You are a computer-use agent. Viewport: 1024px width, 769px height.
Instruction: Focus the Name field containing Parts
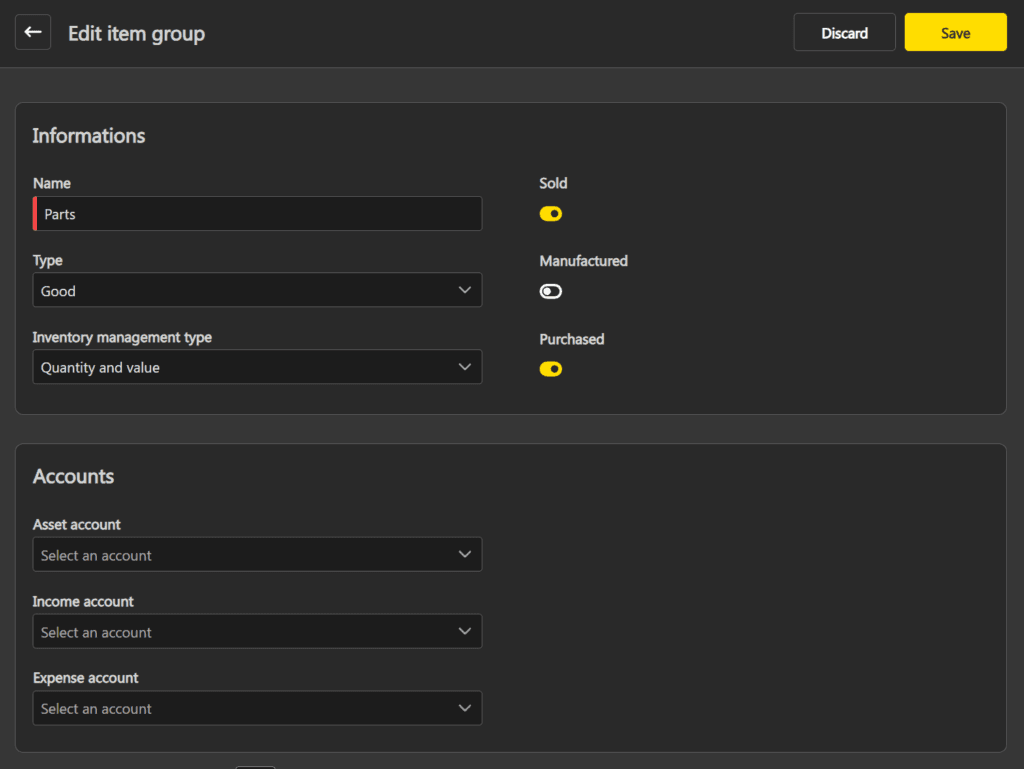click(258, 214)
